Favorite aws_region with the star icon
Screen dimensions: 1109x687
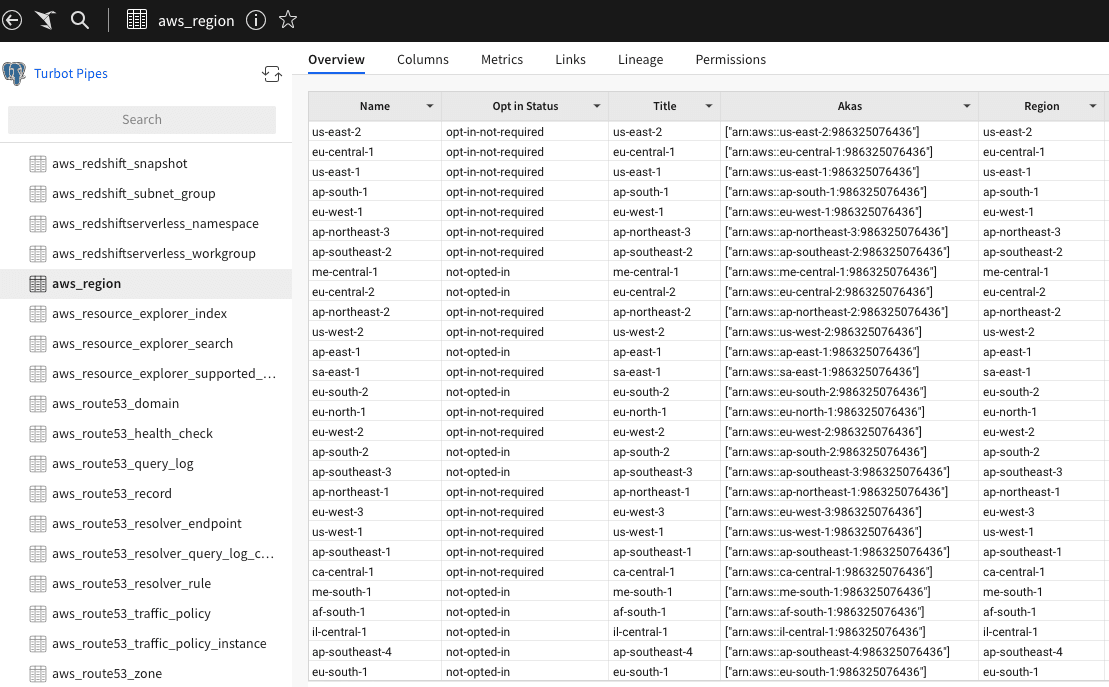(288, 20)
